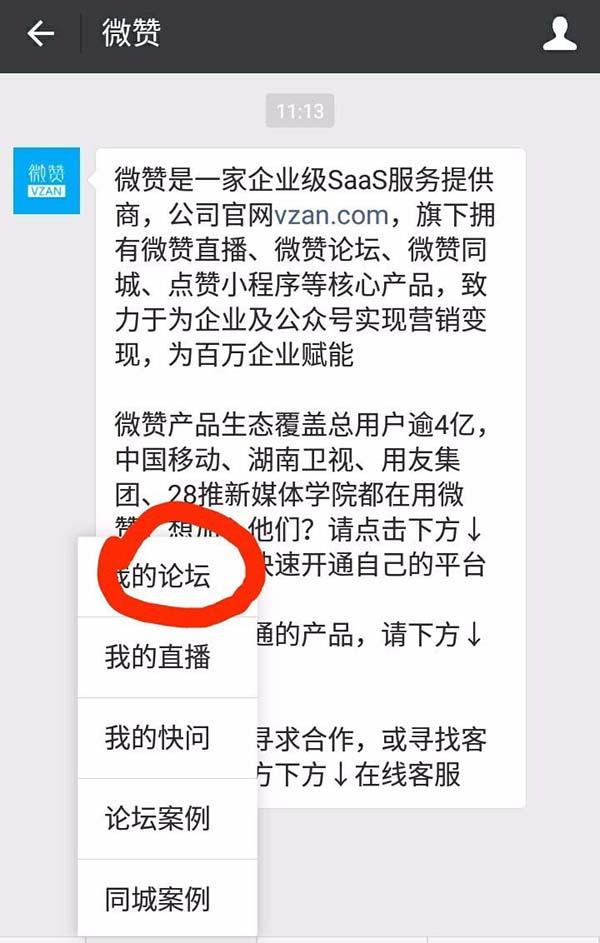The height and width of the screenshot is (943, 600).
Task: Go back using the header arrow
Action: pos(41,34)
